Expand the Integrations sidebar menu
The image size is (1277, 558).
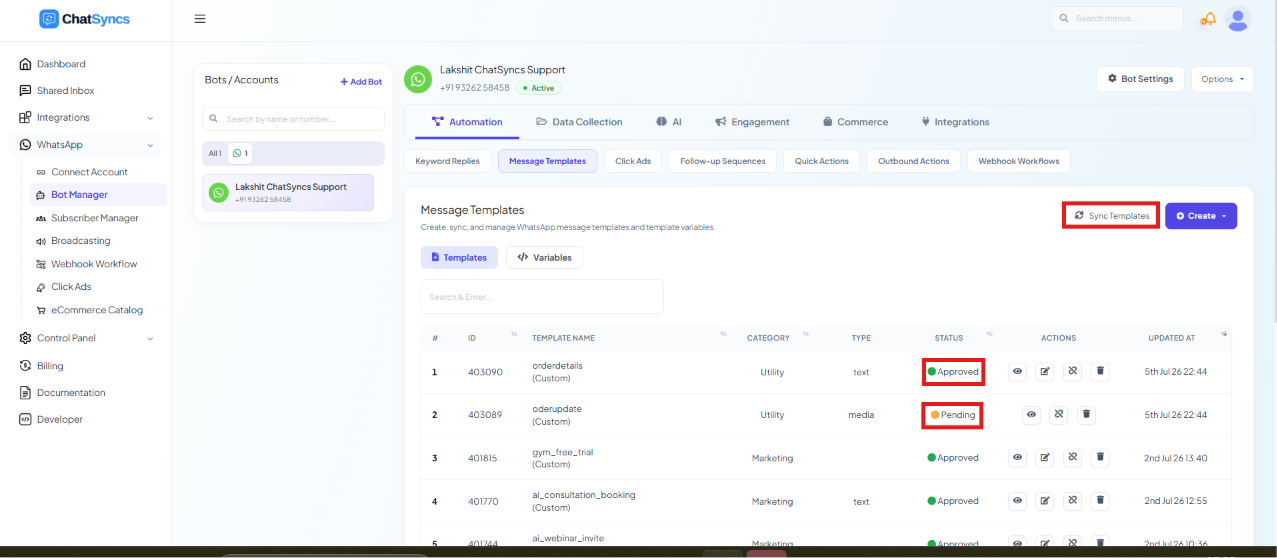pos(86,118)
